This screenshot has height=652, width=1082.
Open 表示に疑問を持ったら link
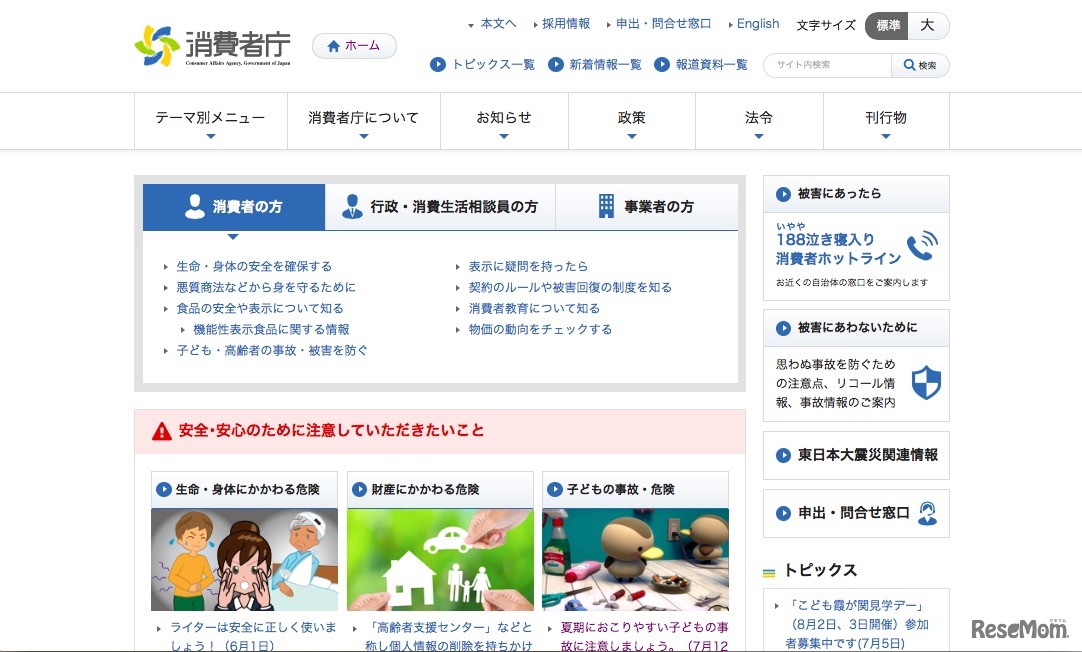[x=528, y=266]
